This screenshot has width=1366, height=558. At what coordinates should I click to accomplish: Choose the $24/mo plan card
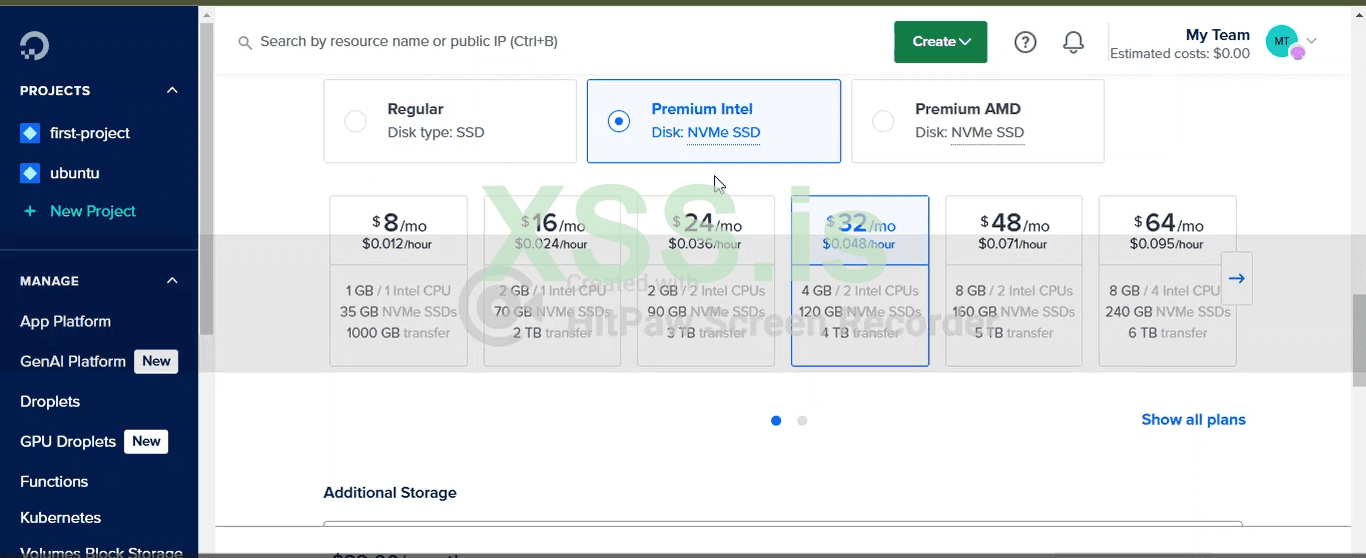(706, 281)
